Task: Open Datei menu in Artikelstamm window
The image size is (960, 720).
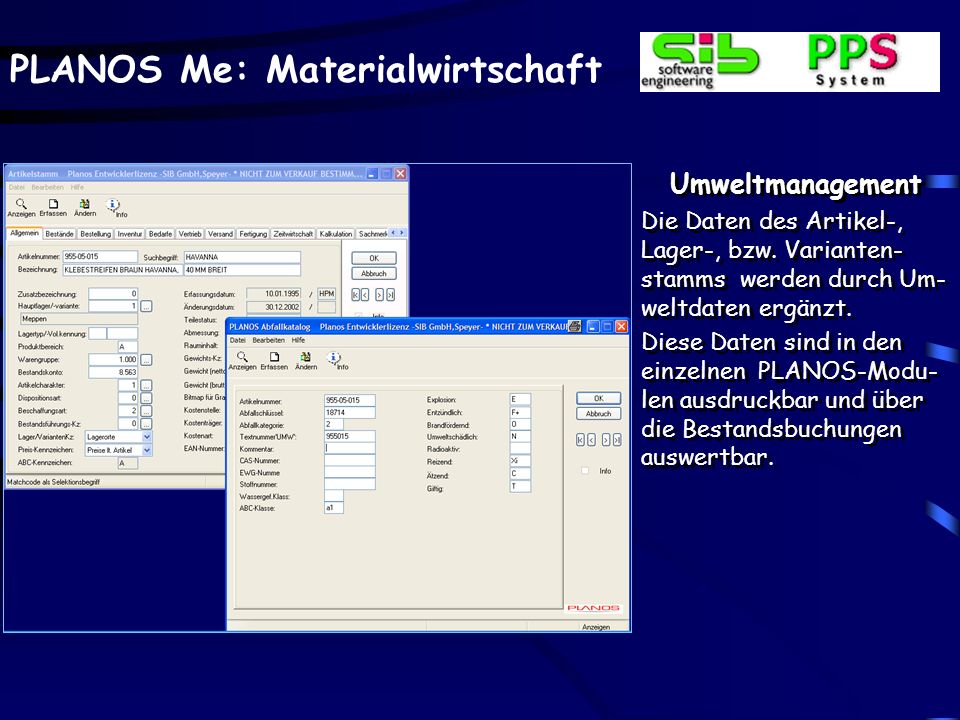Action: (17, 187)
